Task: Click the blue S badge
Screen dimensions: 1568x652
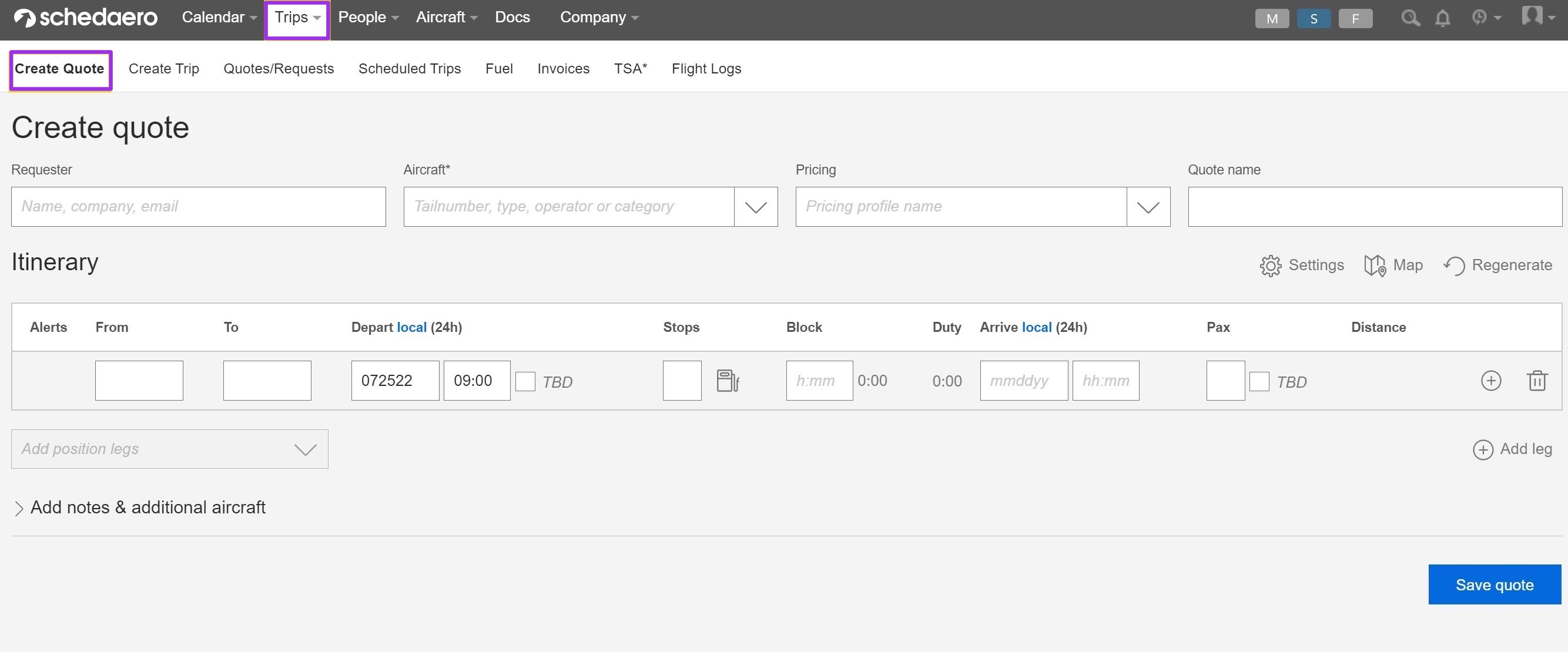Action: pos(1314,18)
